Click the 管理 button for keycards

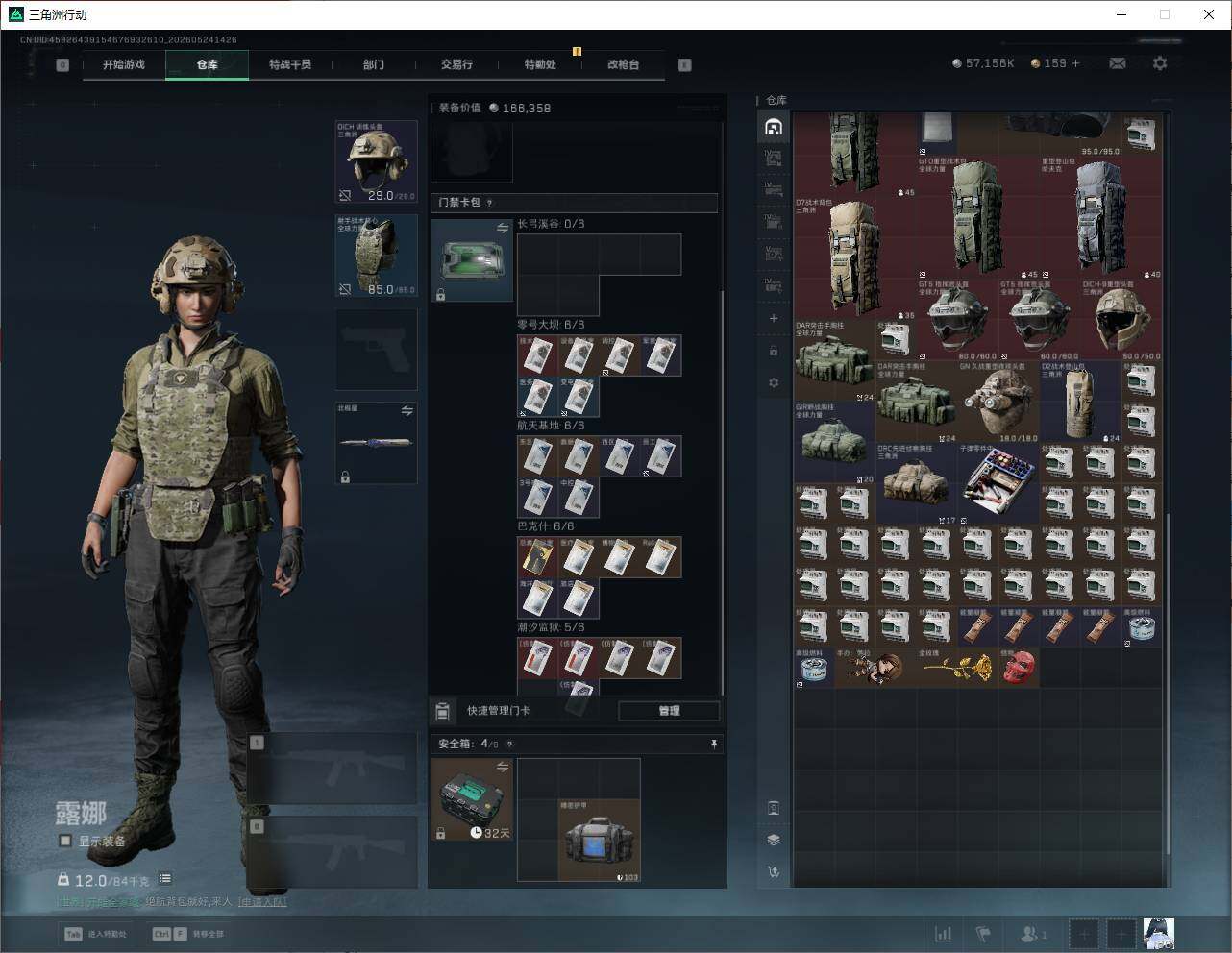(x=669, y=711)
